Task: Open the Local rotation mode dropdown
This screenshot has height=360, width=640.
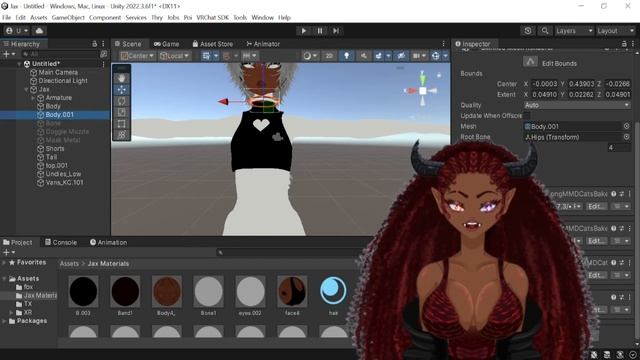Action: [x=174, y=56]
